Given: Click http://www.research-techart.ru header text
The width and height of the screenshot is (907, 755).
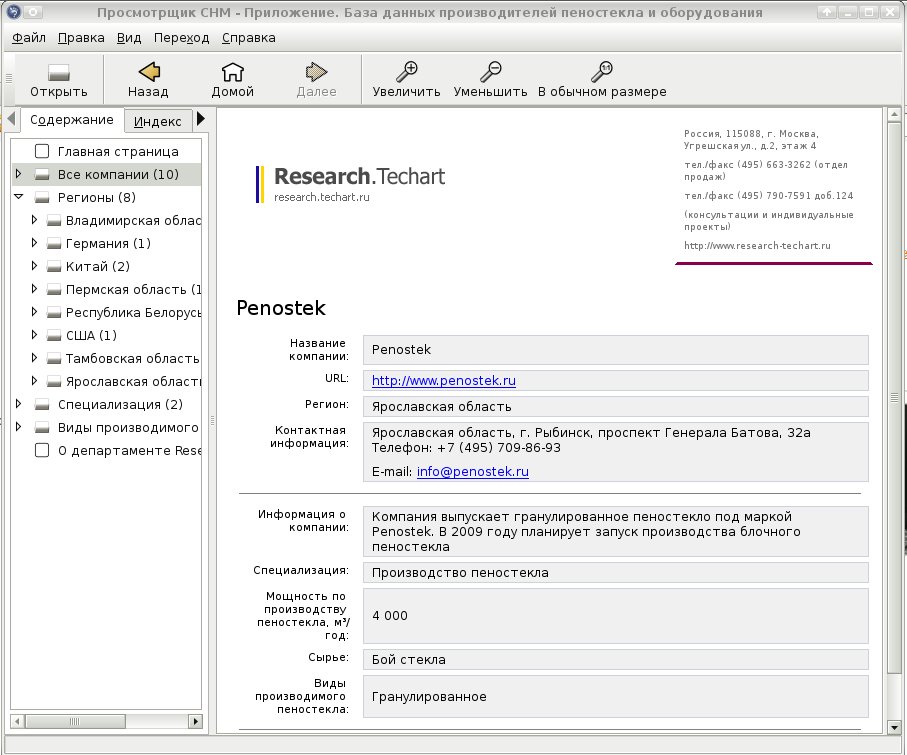Looking at the screenshot, I should tap(757, 245).
